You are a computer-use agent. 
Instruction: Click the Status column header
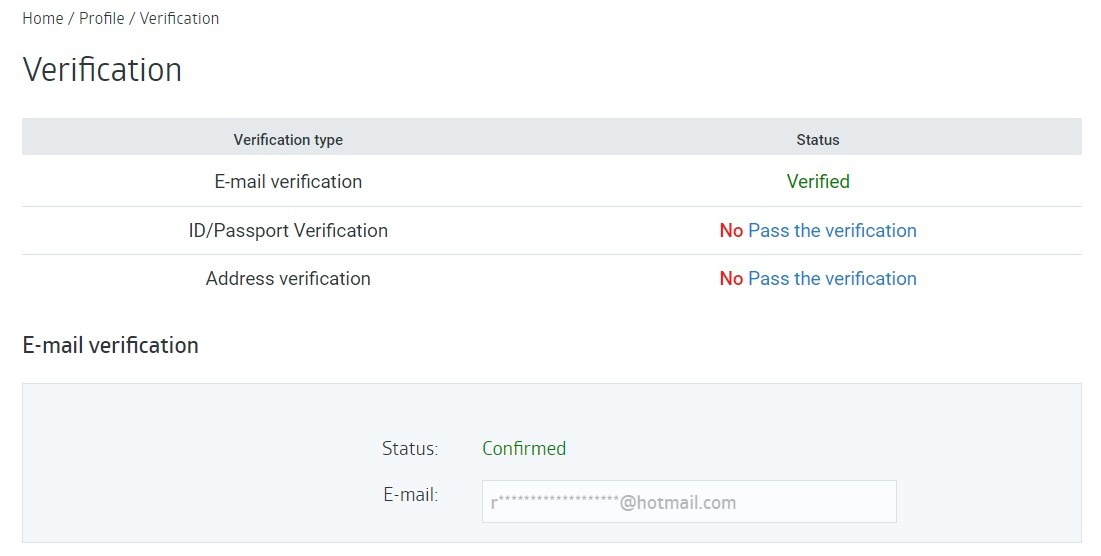(x=817, y=140)
